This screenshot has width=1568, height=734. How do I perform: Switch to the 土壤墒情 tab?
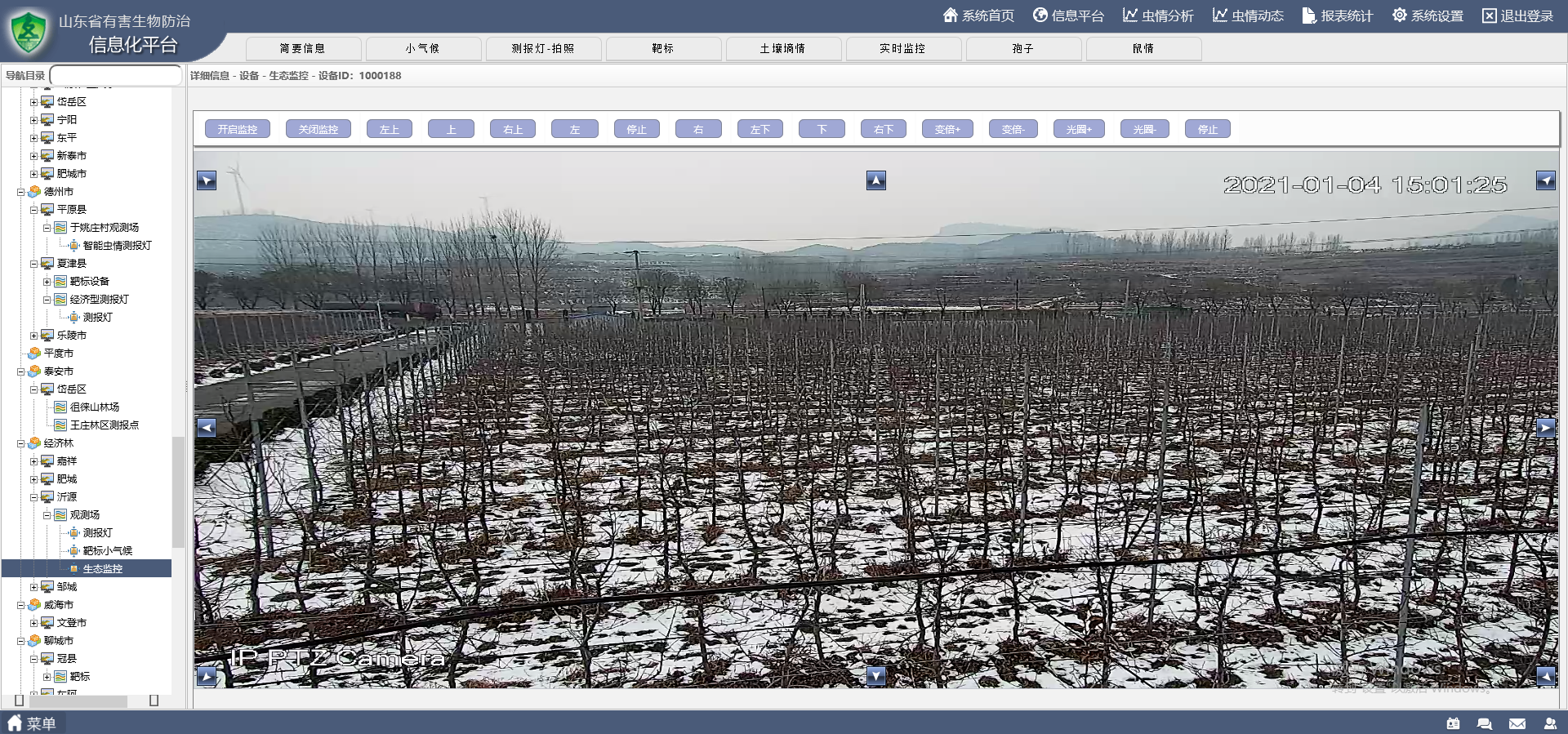coord(782,49)
